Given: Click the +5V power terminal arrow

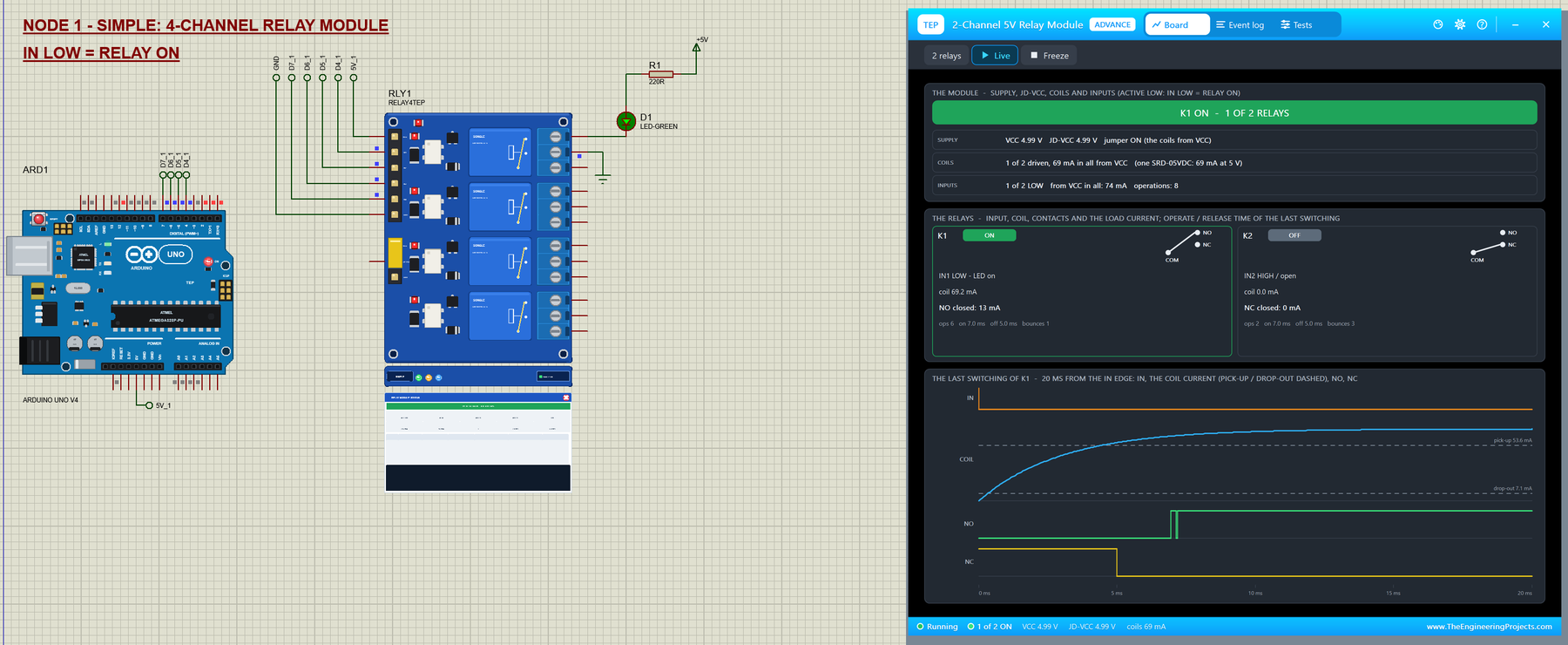Looking at the screenshot, I should click(696, 47).
